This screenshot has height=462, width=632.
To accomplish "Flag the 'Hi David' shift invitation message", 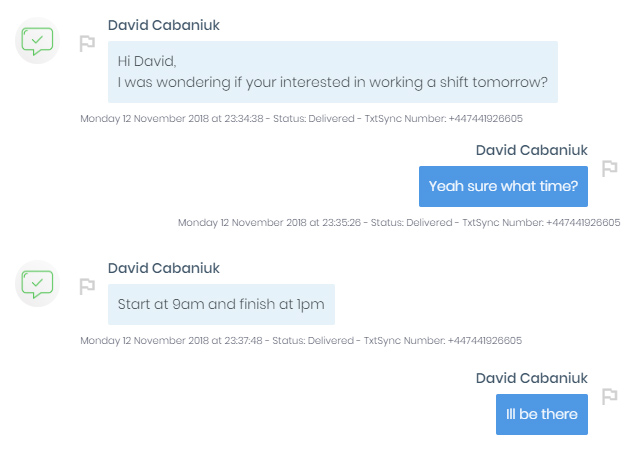I will click(x=87, y=43).
